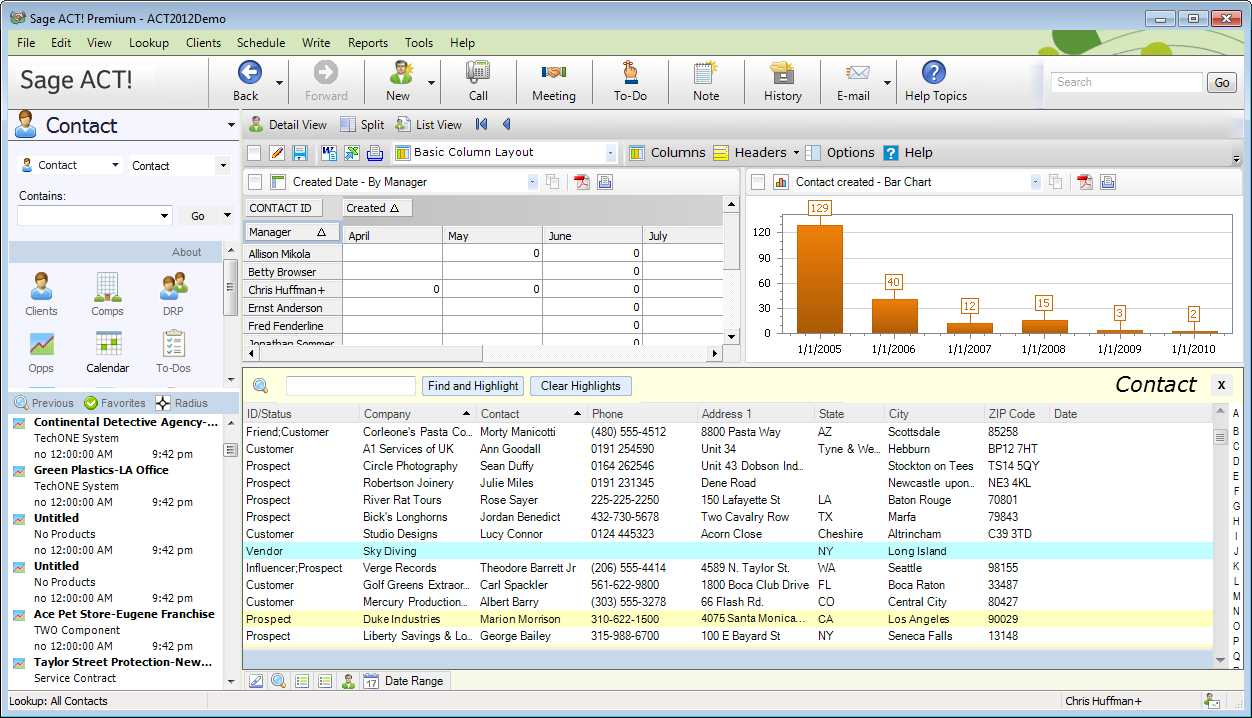Click Go next to the top Search box
The image size is (1252, 718).
[x=1222, y=83]
